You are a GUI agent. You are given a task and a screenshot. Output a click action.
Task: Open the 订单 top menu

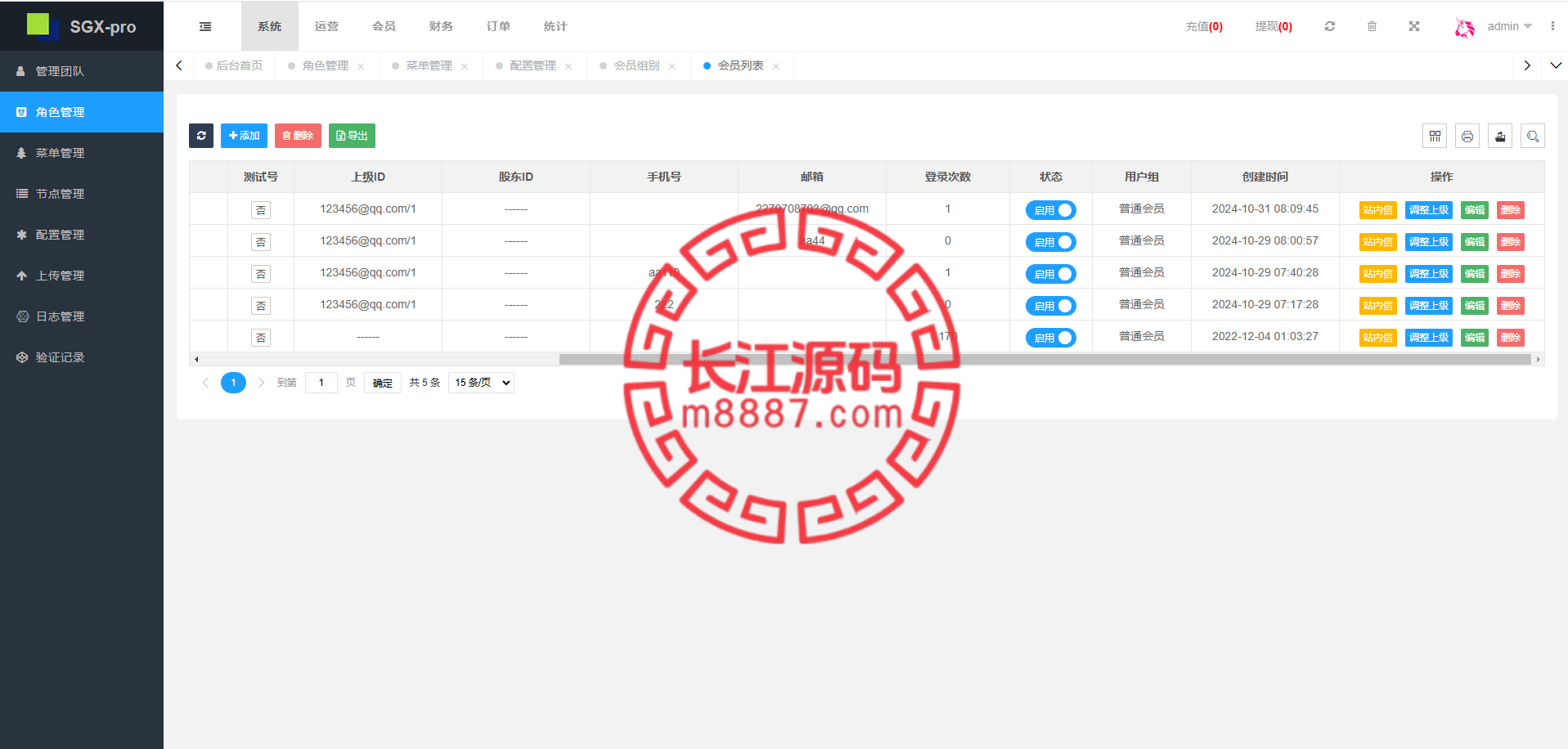pyautogui.click(x=498, y=26)
